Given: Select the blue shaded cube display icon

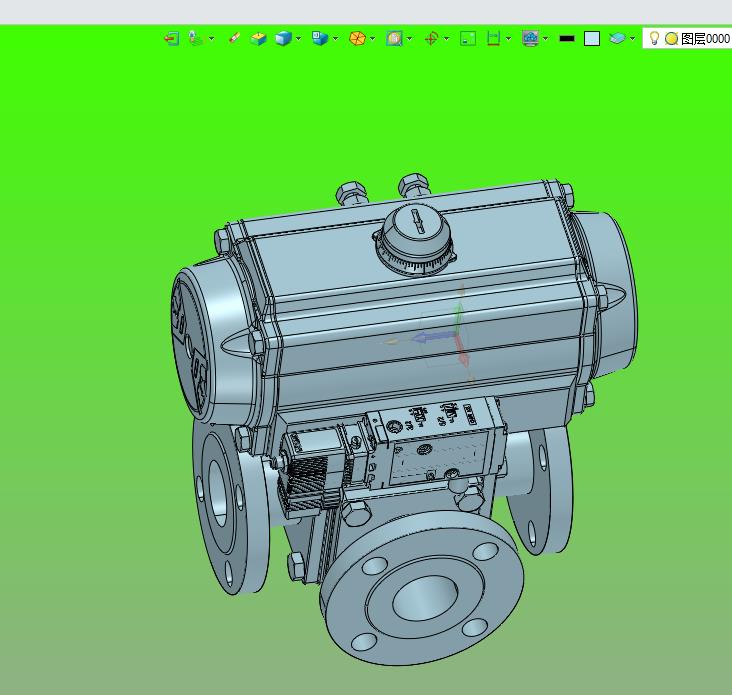Looking at the screenshot, I should point(283,38).
